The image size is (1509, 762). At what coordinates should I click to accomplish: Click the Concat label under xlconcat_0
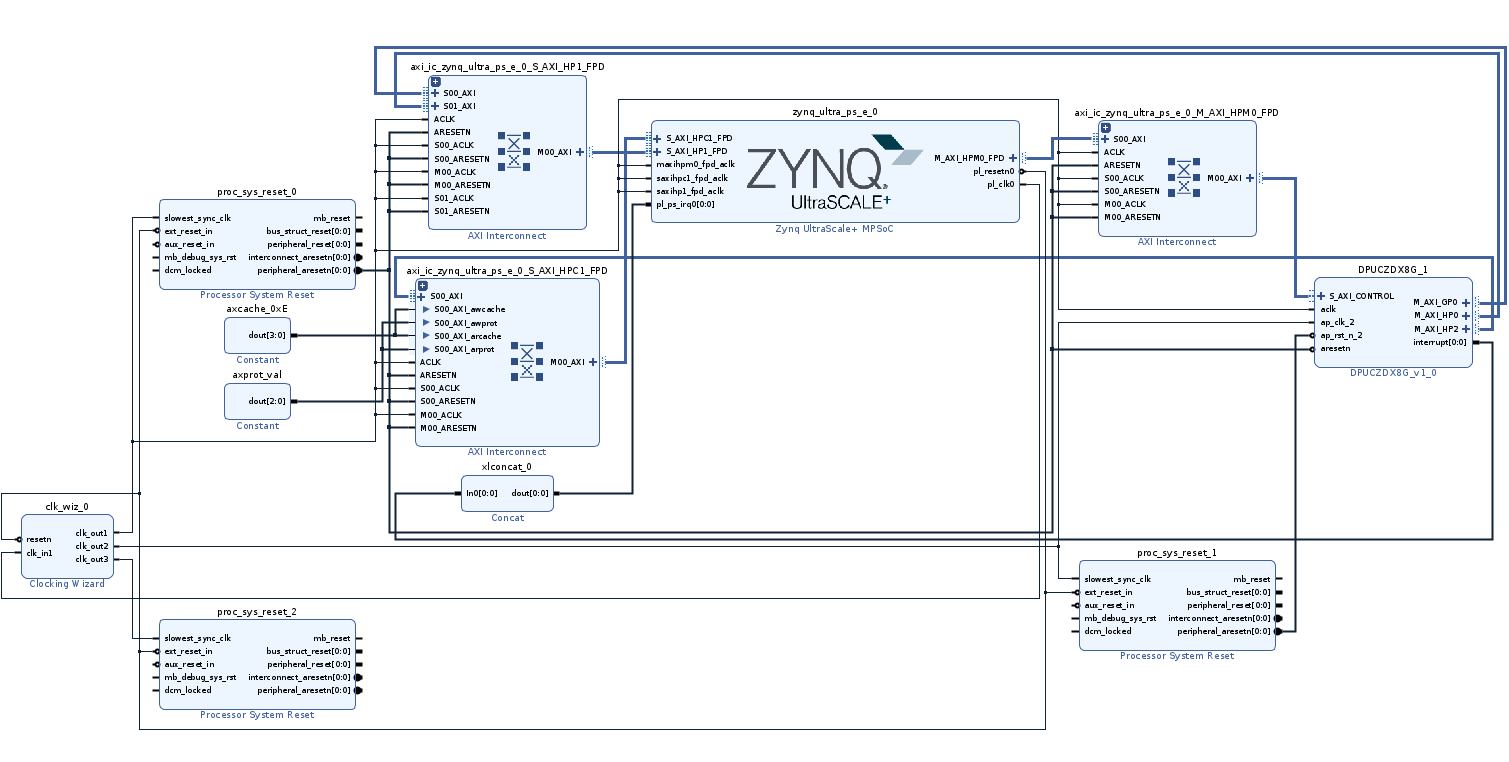click(507, 518)
